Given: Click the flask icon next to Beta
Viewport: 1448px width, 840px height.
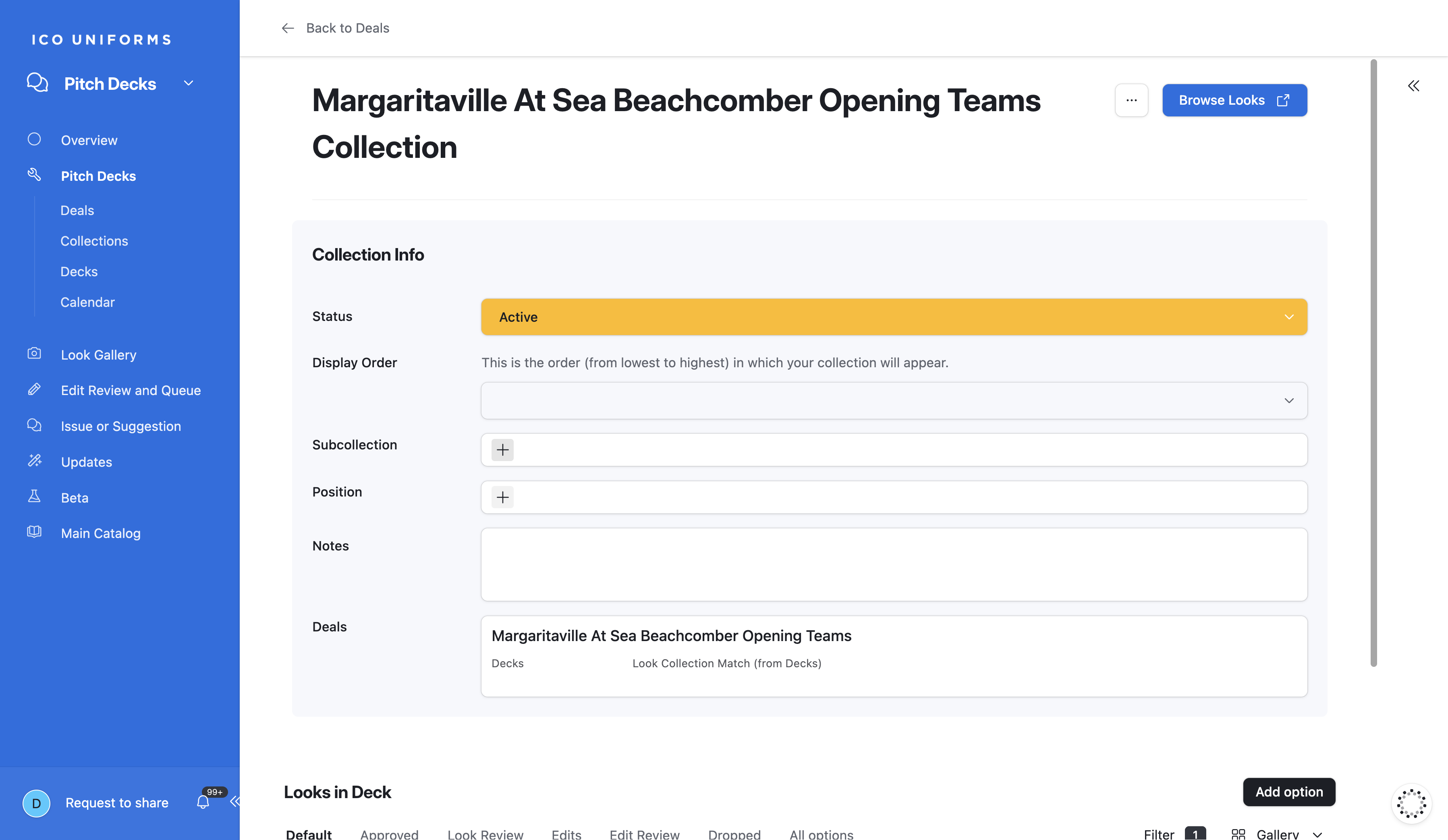Looking at the screenshot, I should pos(35,497).
